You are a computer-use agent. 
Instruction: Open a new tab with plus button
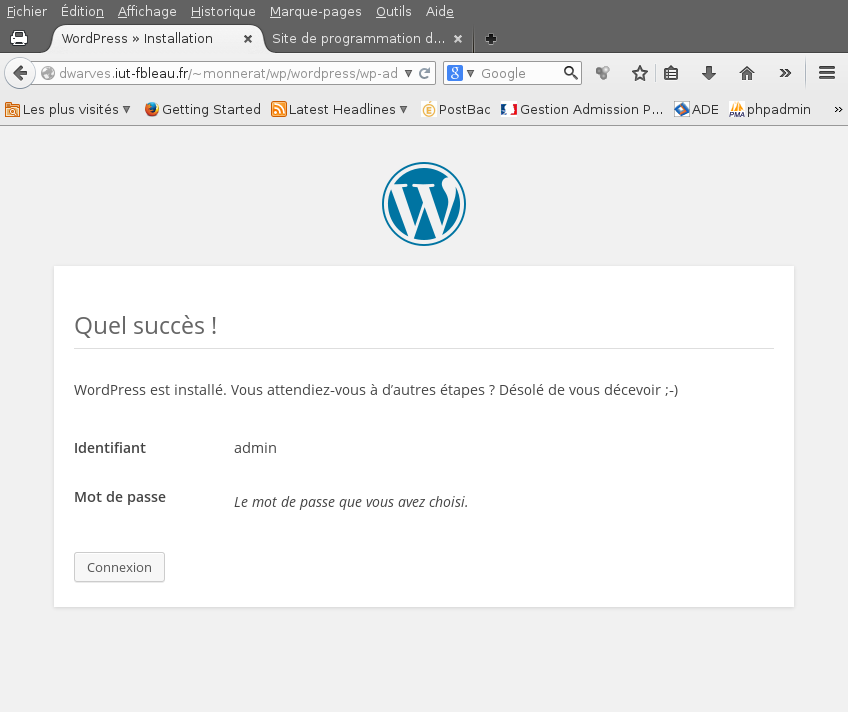pyautogui.click(x=491, y=39)
